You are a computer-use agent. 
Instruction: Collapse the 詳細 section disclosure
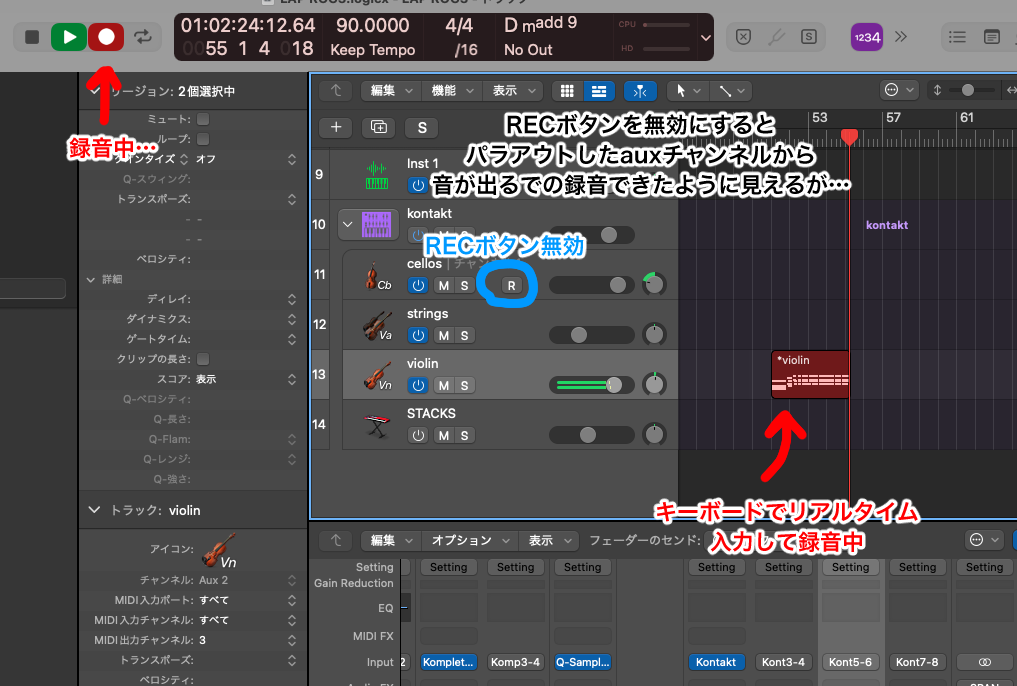click(x=91, y=279)
